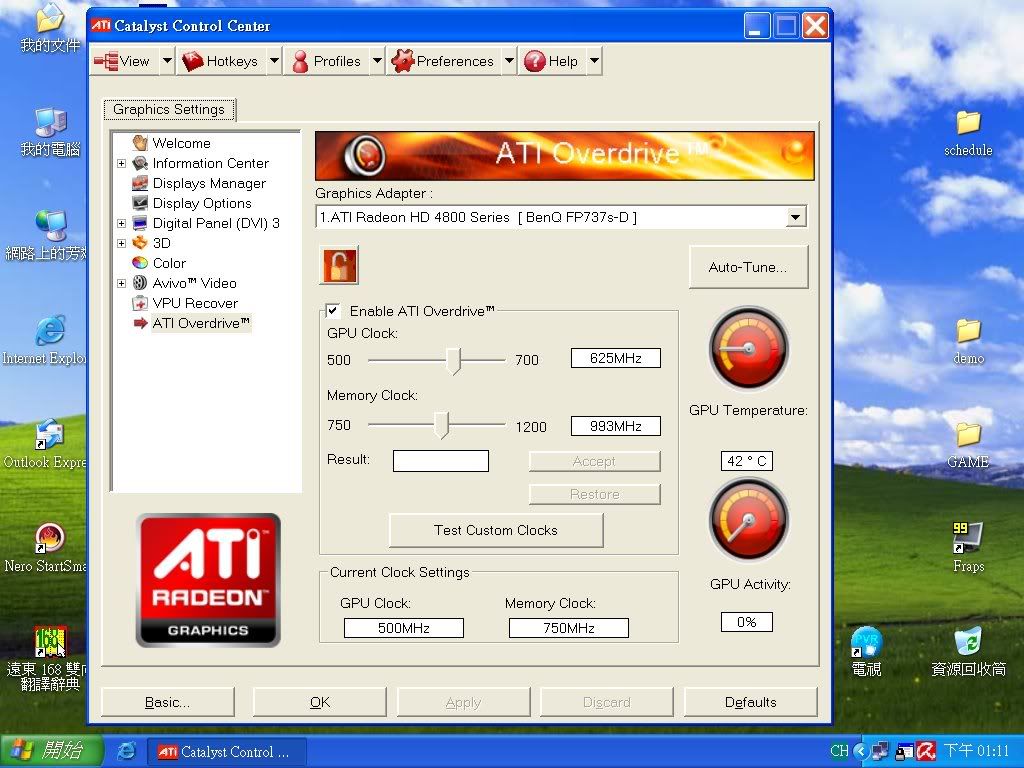Image resolution: width=1024 pixels, height=768 pixels.
Task: Open the Hotkeys menu
Action: coord(220,61)
